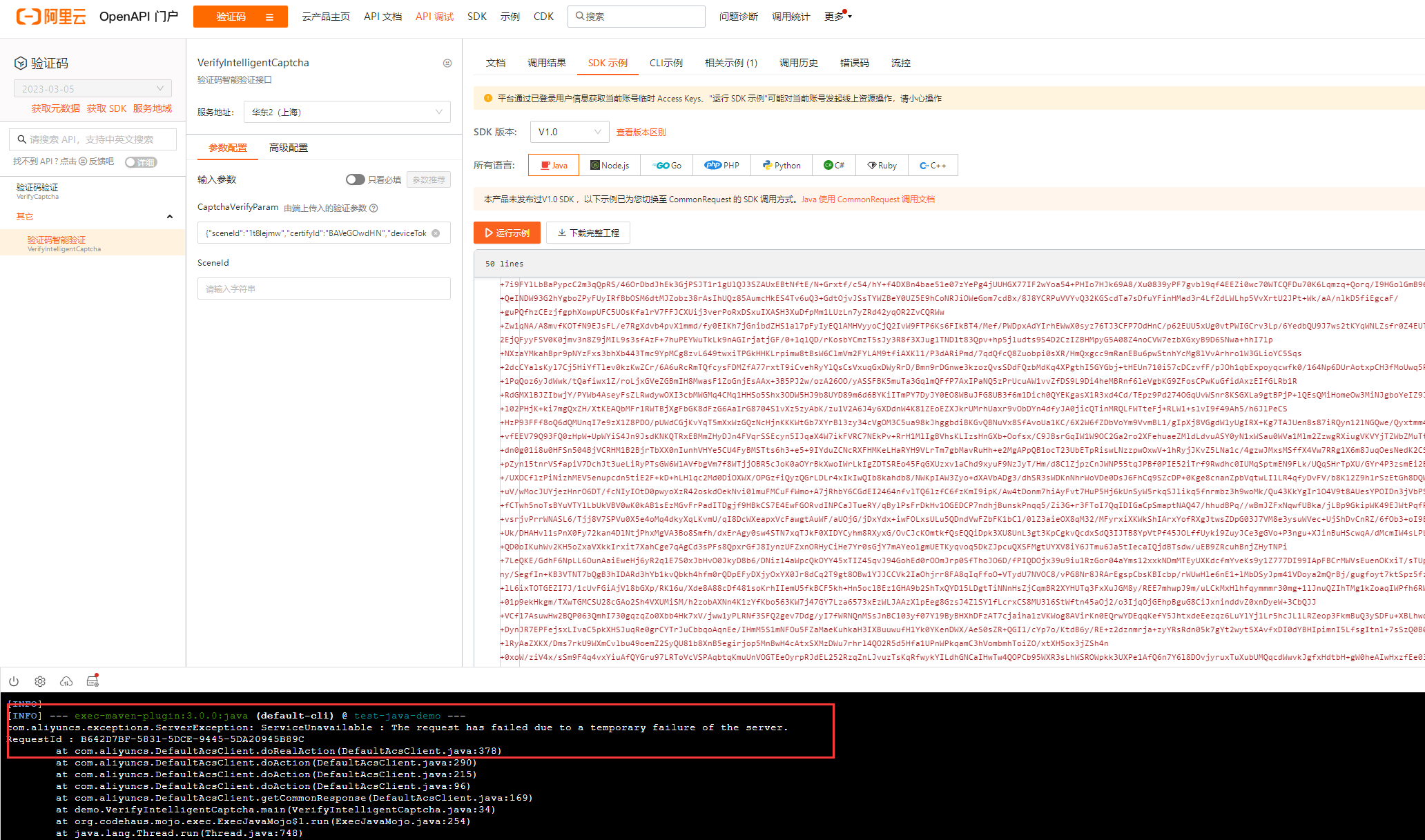Switch to 错误码 tab
The image size is (1425, 840).
point(855,63)
